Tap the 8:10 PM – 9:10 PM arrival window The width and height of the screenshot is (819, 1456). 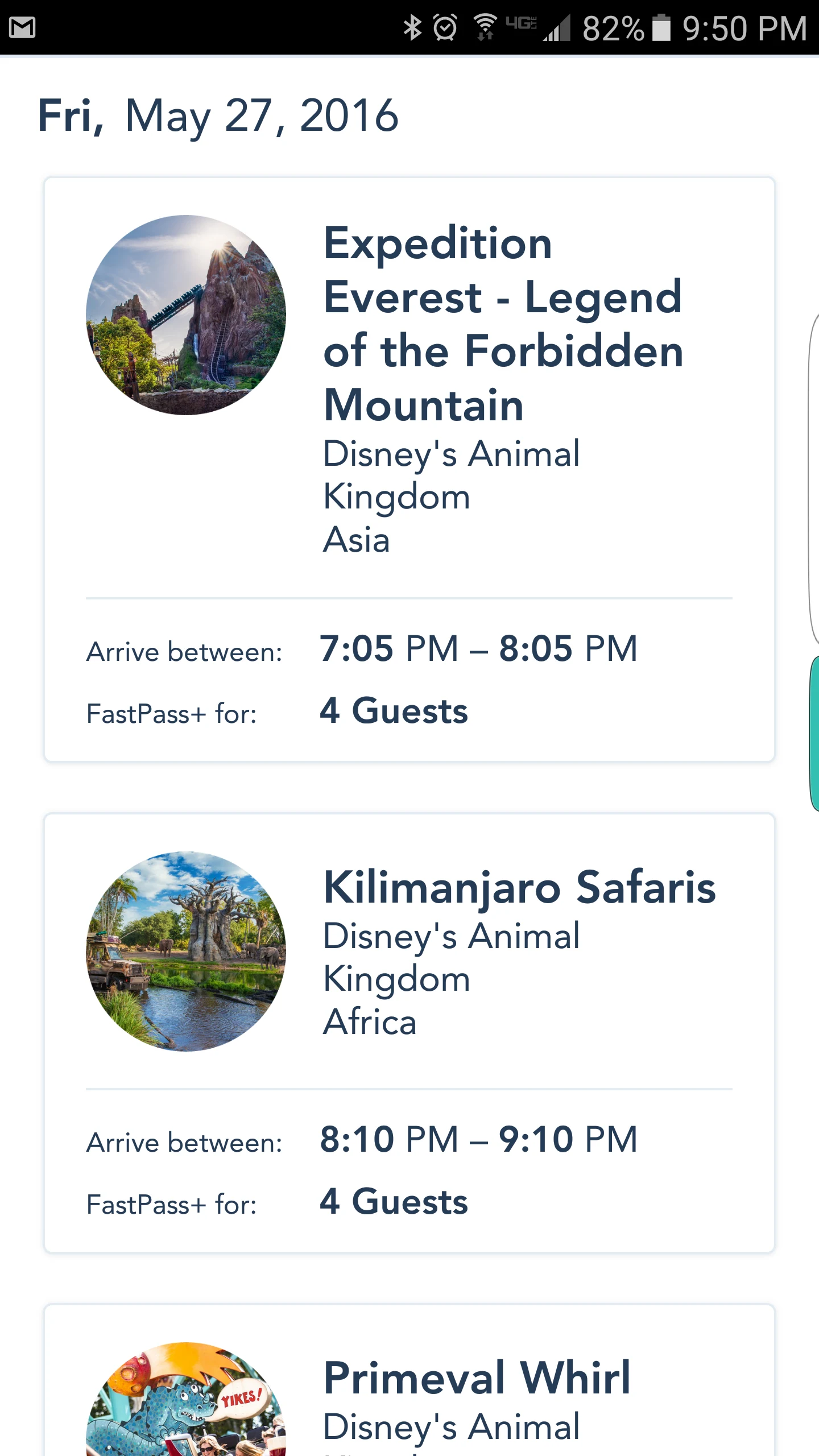click(478, 1139)
